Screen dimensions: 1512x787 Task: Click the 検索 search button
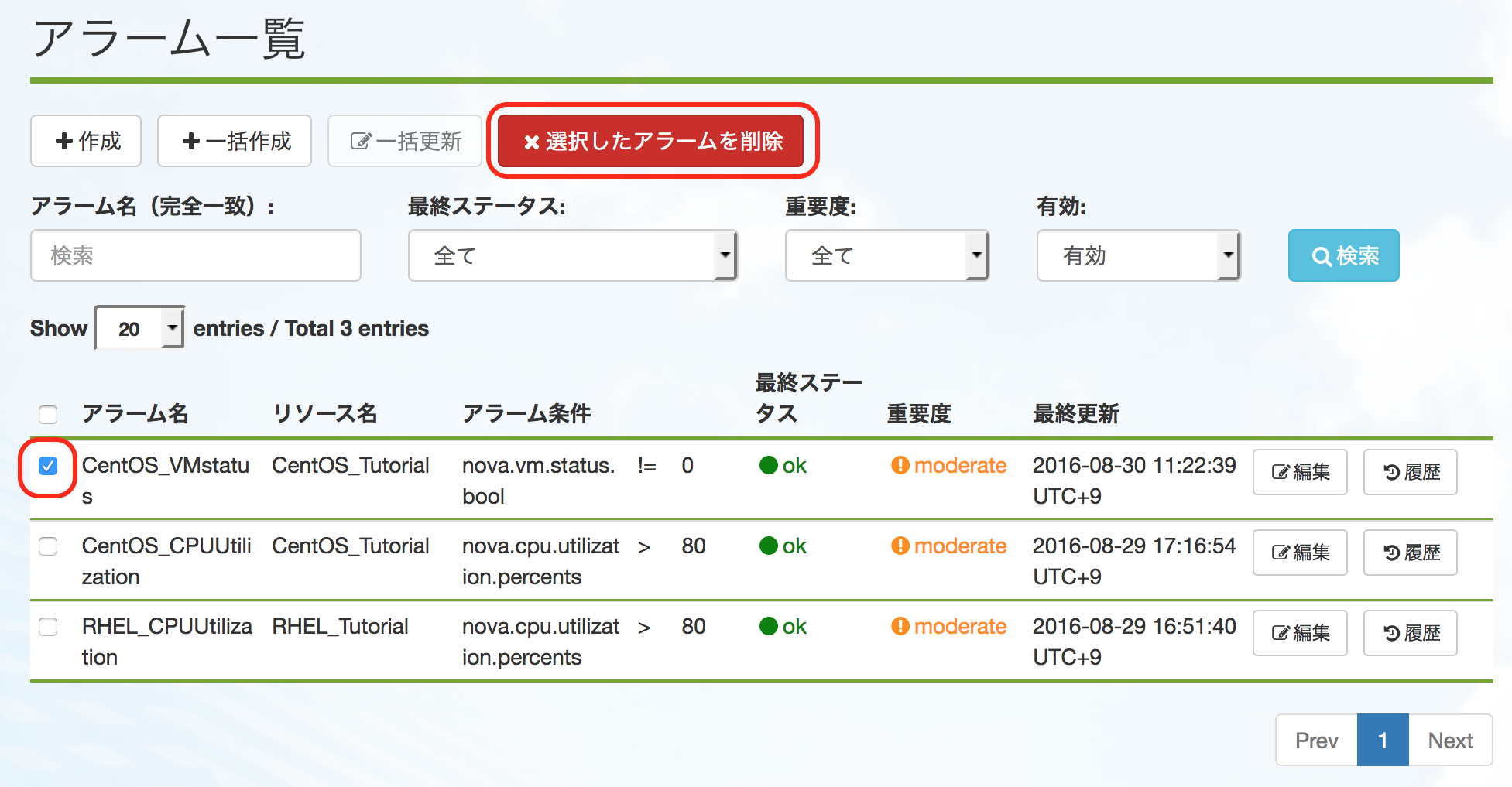pos(1343,255)
